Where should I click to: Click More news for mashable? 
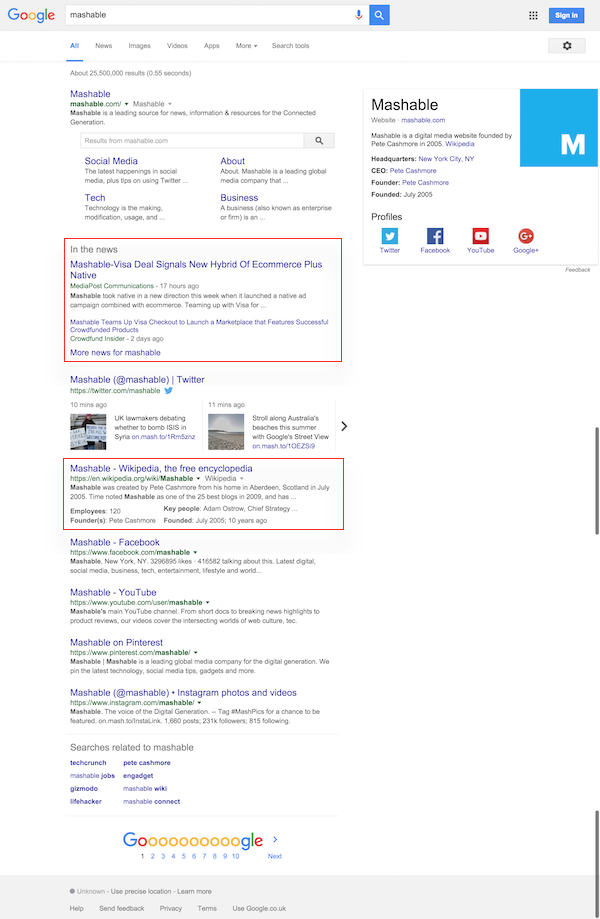tap(115, 353)
